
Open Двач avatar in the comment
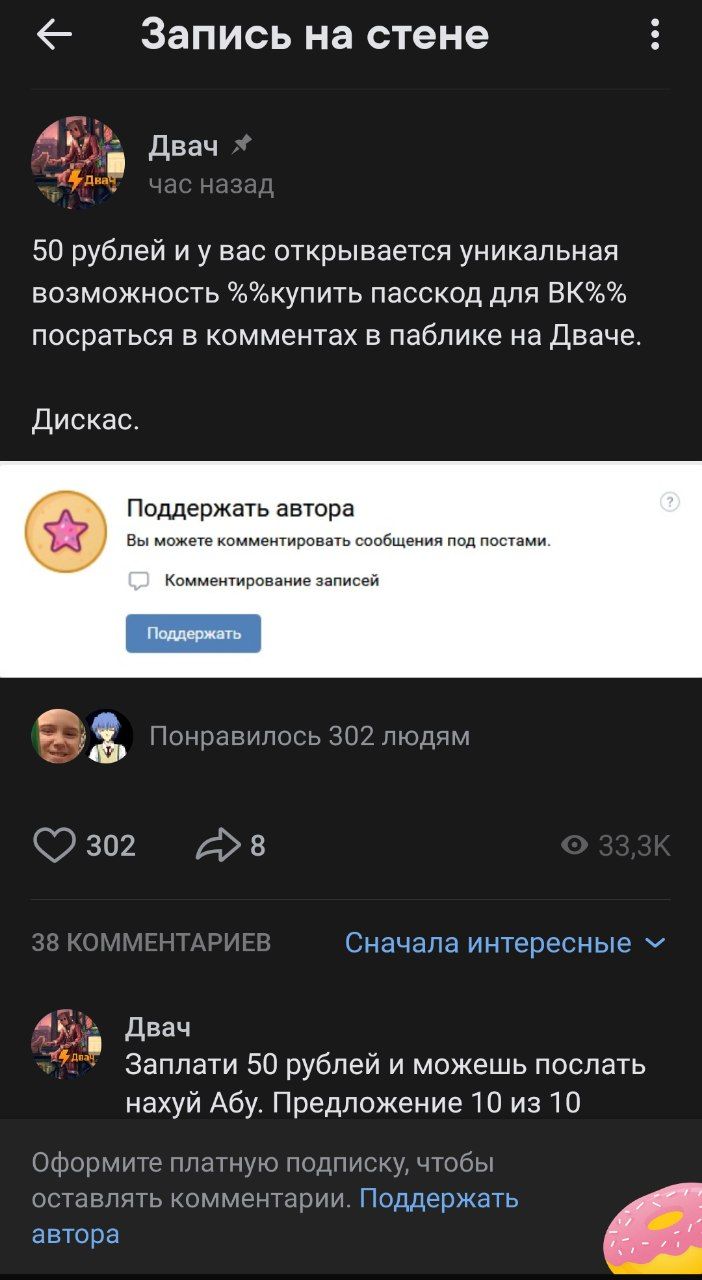(x=67, y=1043)
